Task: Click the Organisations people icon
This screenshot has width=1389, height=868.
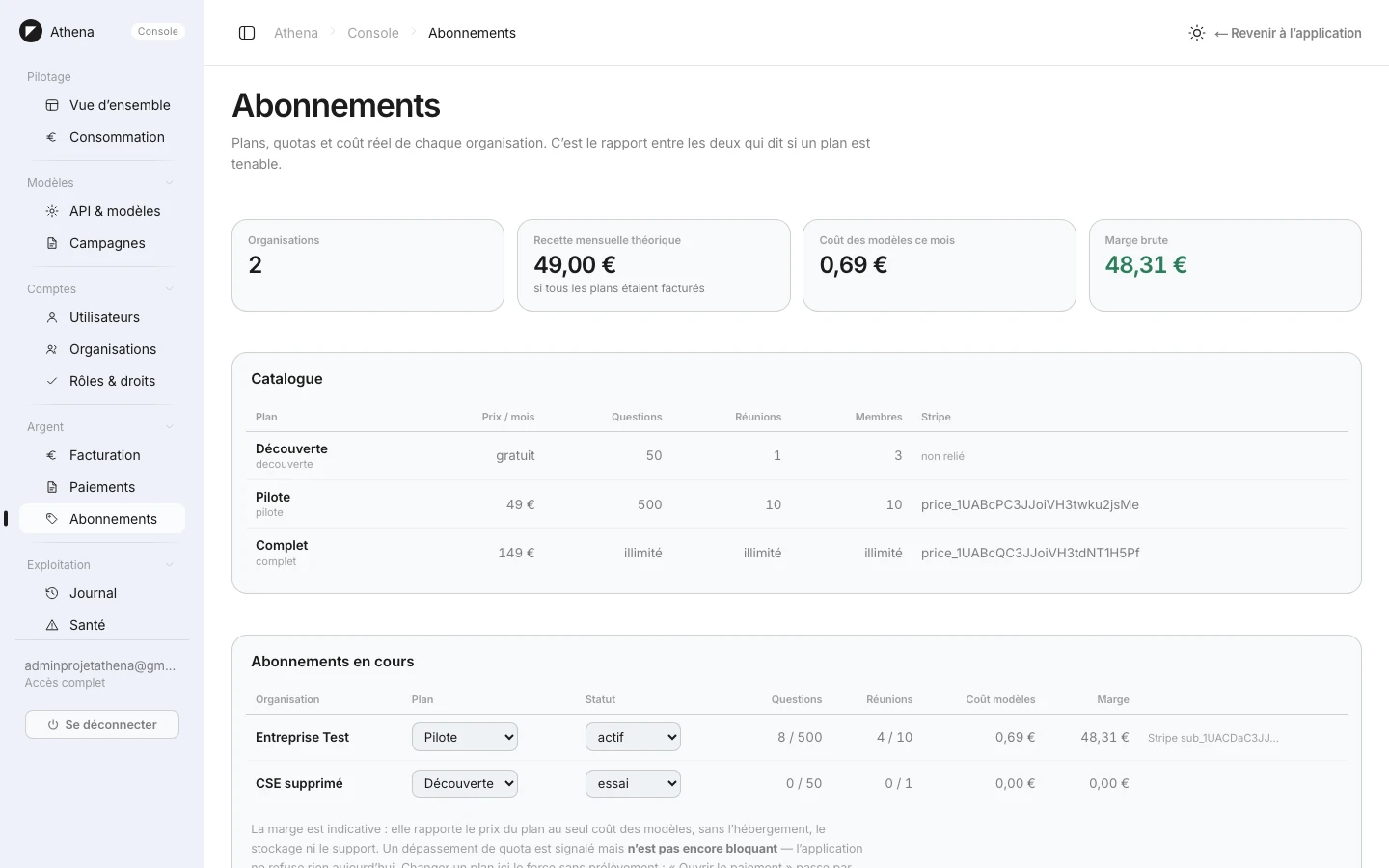Action: [x=52, y=349]
